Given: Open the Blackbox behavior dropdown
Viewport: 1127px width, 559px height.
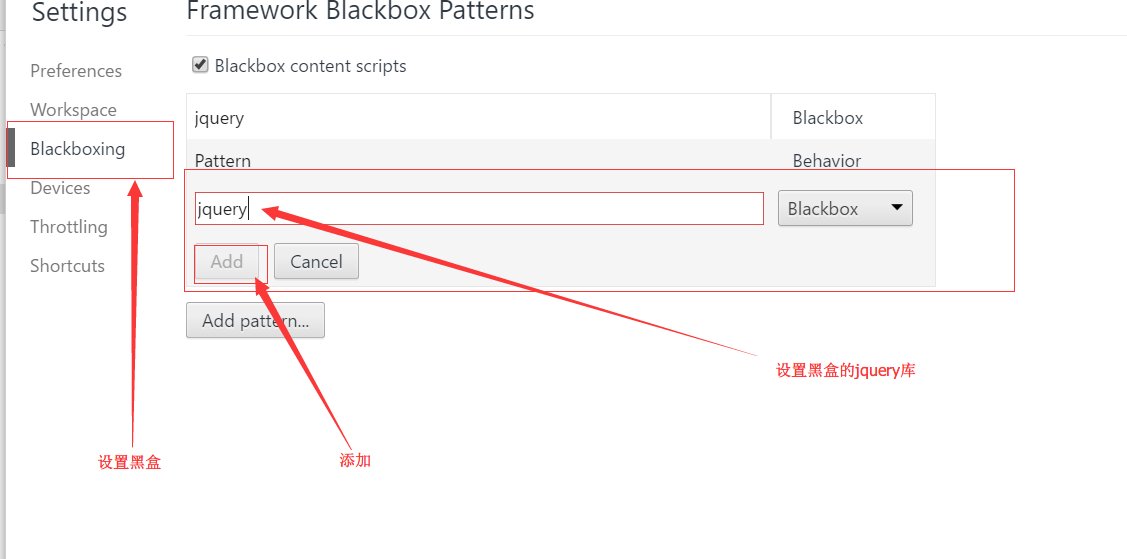Looking at the screenshot, I should tap(845, 209).
